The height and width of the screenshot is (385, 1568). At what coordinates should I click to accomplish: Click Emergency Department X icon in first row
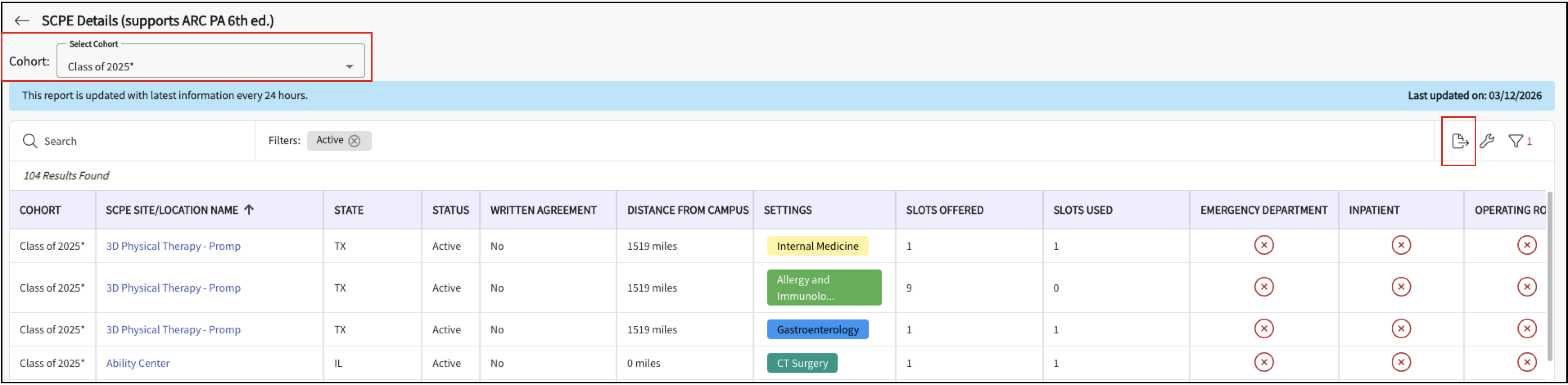coord(1264,245)
